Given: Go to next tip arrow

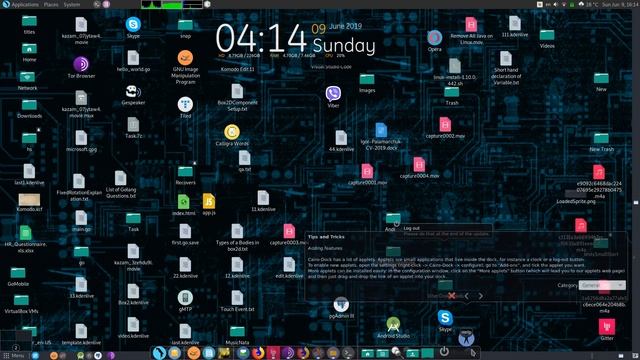Looking at the screenshot, I should point(480,296).
